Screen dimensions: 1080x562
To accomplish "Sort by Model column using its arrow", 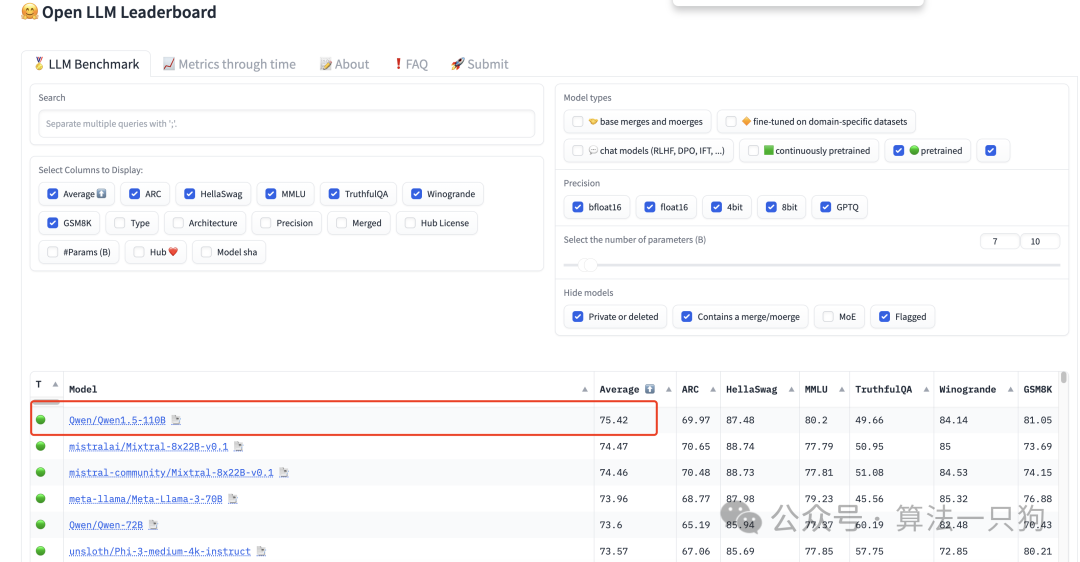I will (585, 390).
